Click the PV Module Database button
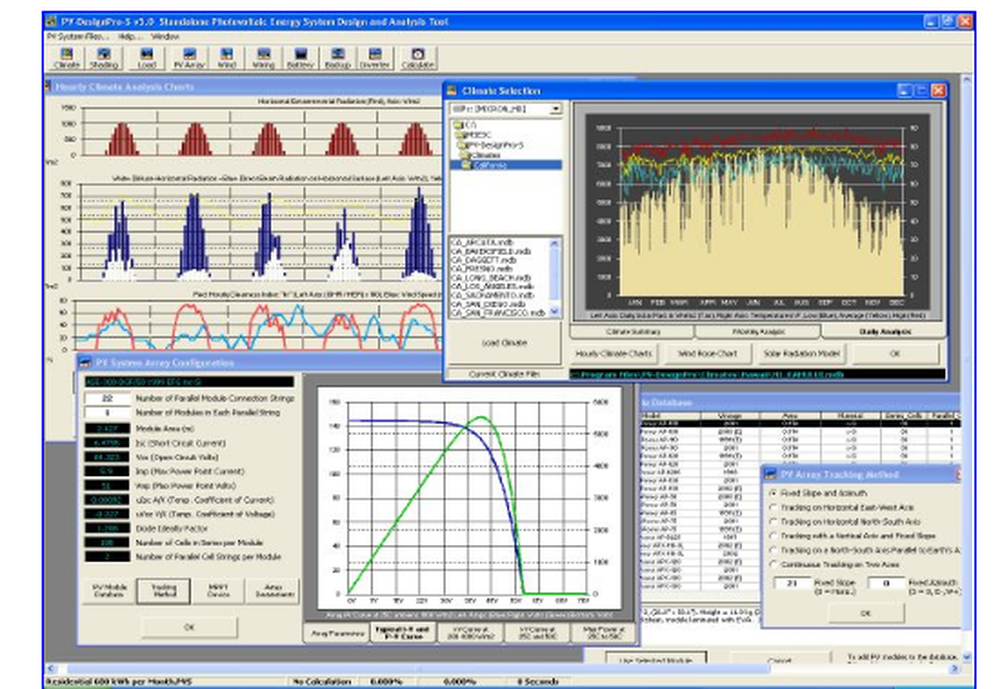Image resolution: width=1000 pixels, height=689 pixels. click(x=110, y=591)
